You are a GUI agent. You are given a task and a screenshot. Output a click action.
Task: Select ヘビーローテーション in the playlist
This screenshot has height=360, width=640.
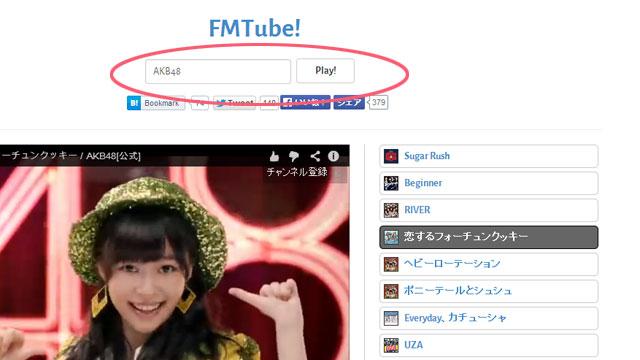coord(489,264)
